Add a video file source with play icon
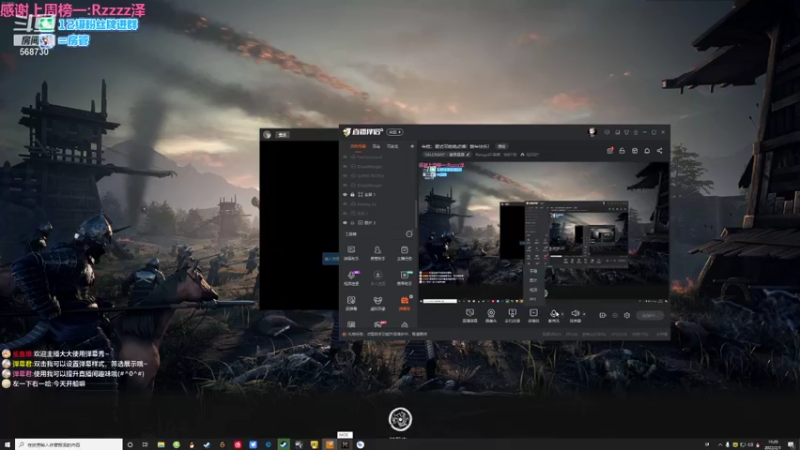Viewport: 800px width, 450px height. click(x=533, y=315)
